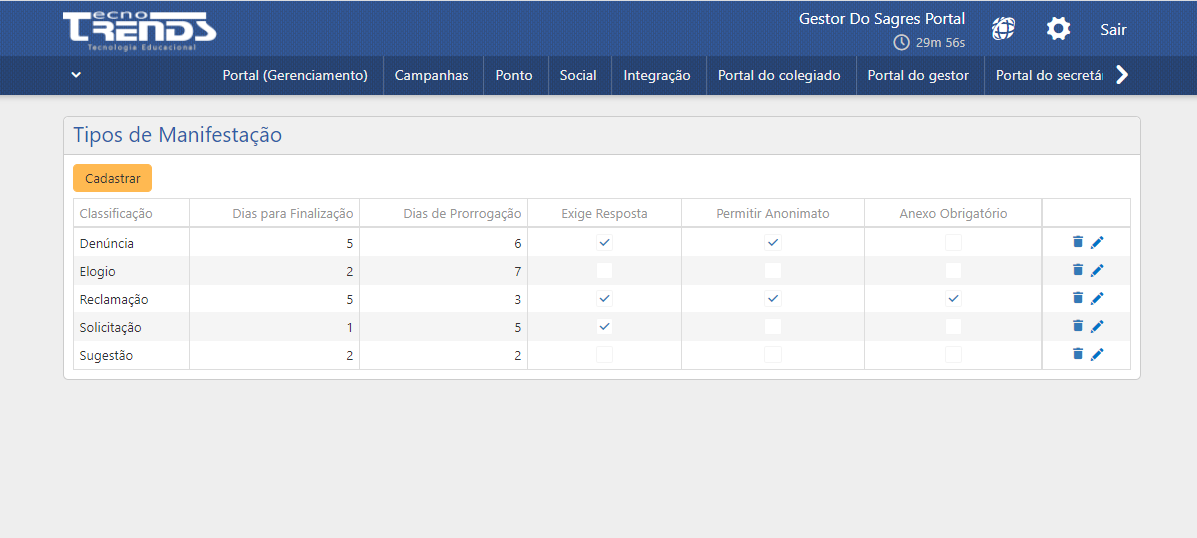Delete the Solicitação row
This screenshot has width=1197, height=538.
coord(1077,326)
